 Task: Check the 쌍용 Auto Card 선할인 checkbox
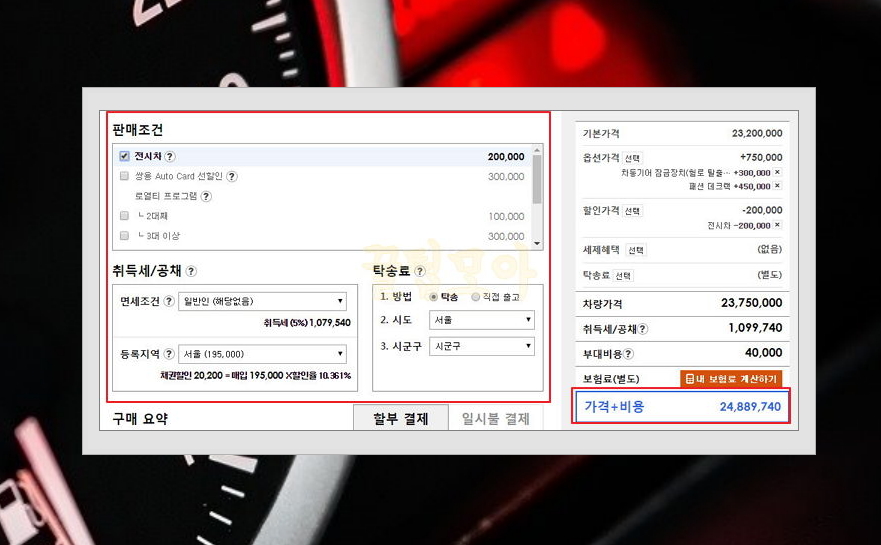pyautogui.click(x=124, y=176)
